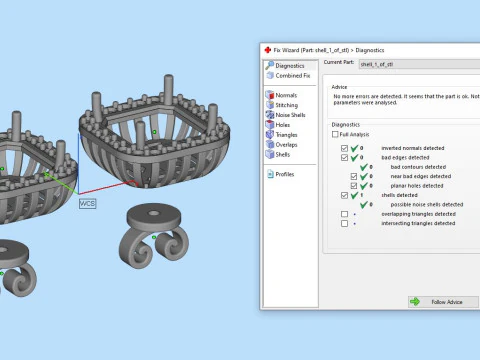This screenshot has width=480, height=360.
Task: Select the Diagnostics page label
Action: [290, 66]
